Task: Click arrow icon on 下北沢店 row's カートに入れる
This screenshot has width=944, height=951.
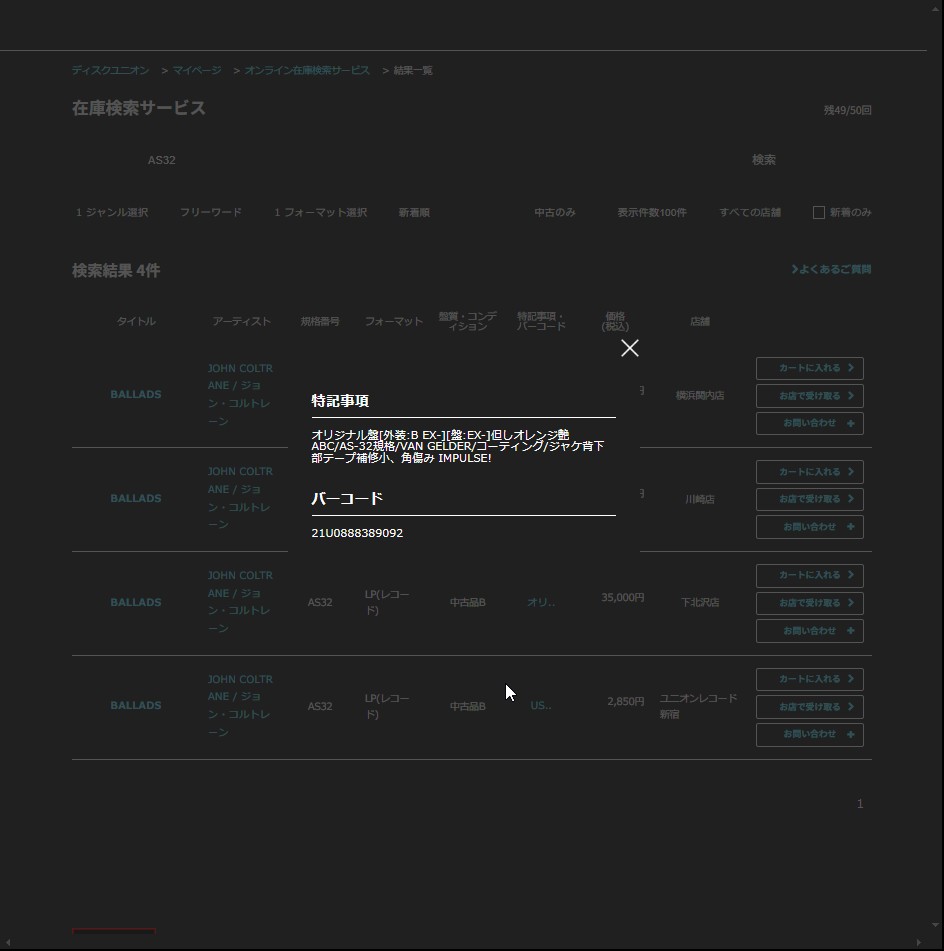Action: pos(851,575)
